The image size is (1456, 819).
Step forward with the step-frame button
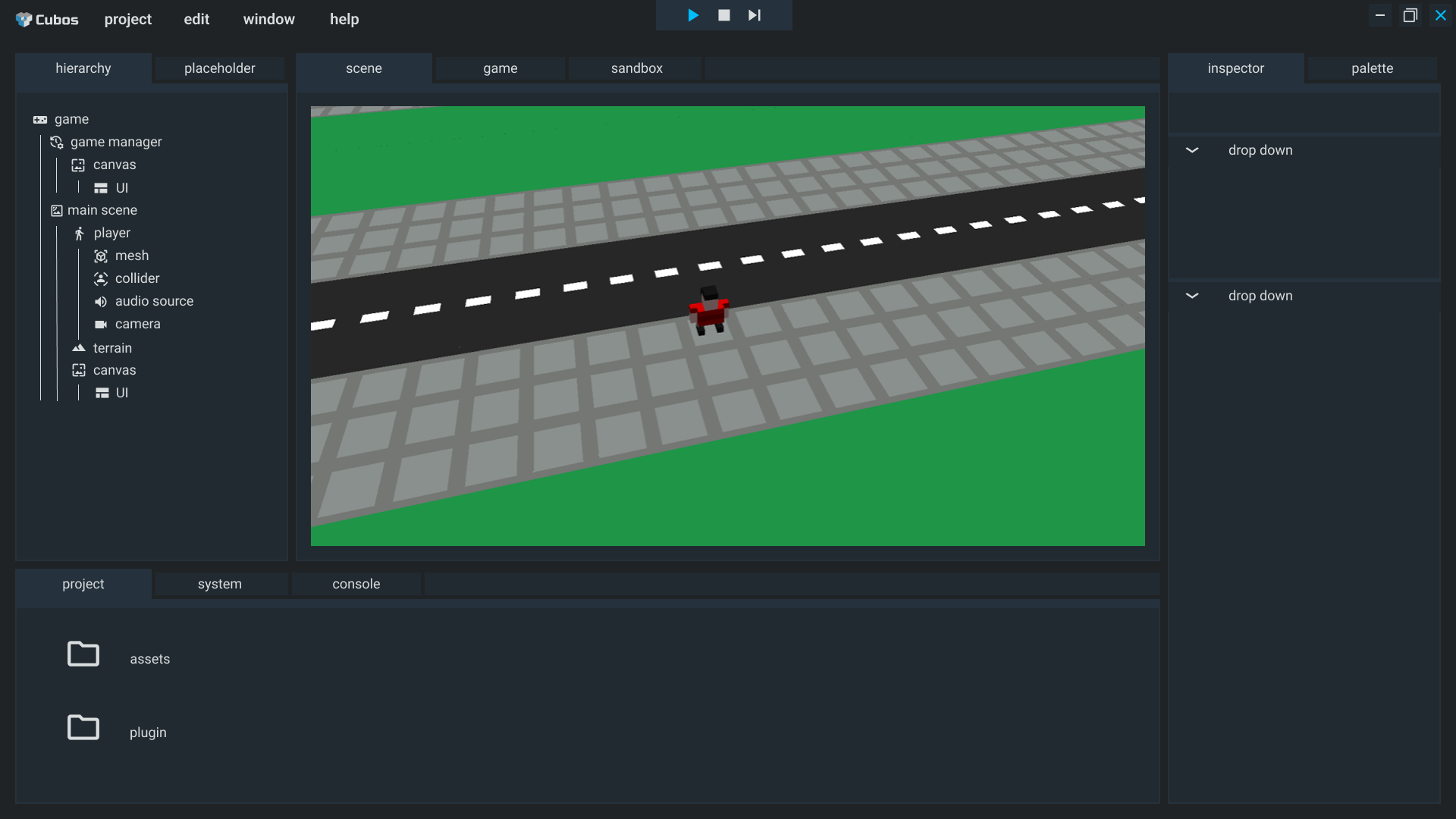click(x=755, y=15)
